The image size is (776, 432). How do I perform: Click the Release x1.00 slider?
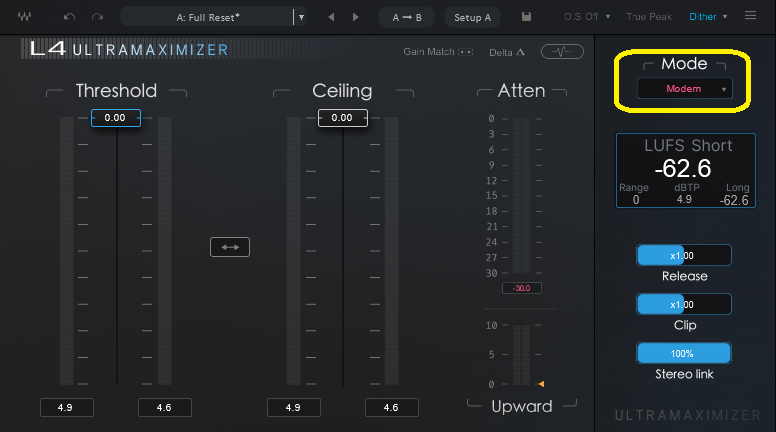684,255
